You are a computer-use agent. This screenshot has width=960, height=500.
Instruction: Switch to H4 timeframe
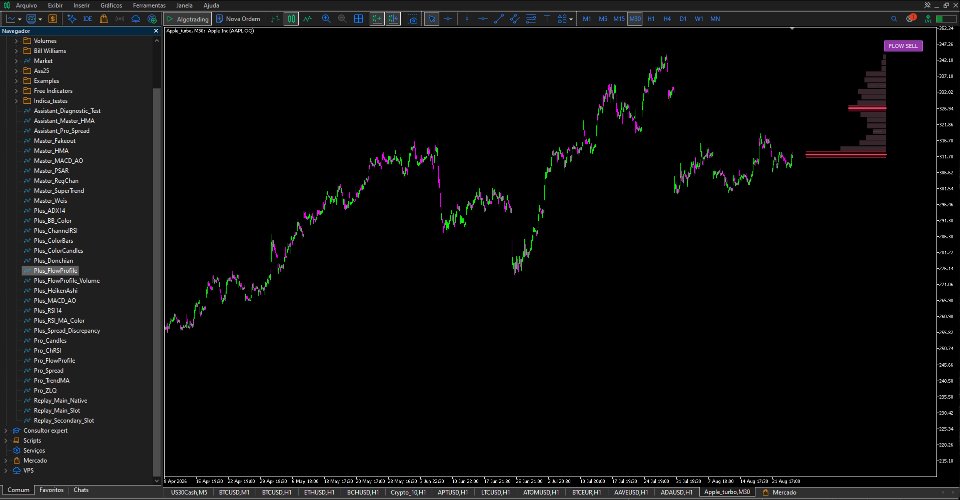[x=667, y=19]
